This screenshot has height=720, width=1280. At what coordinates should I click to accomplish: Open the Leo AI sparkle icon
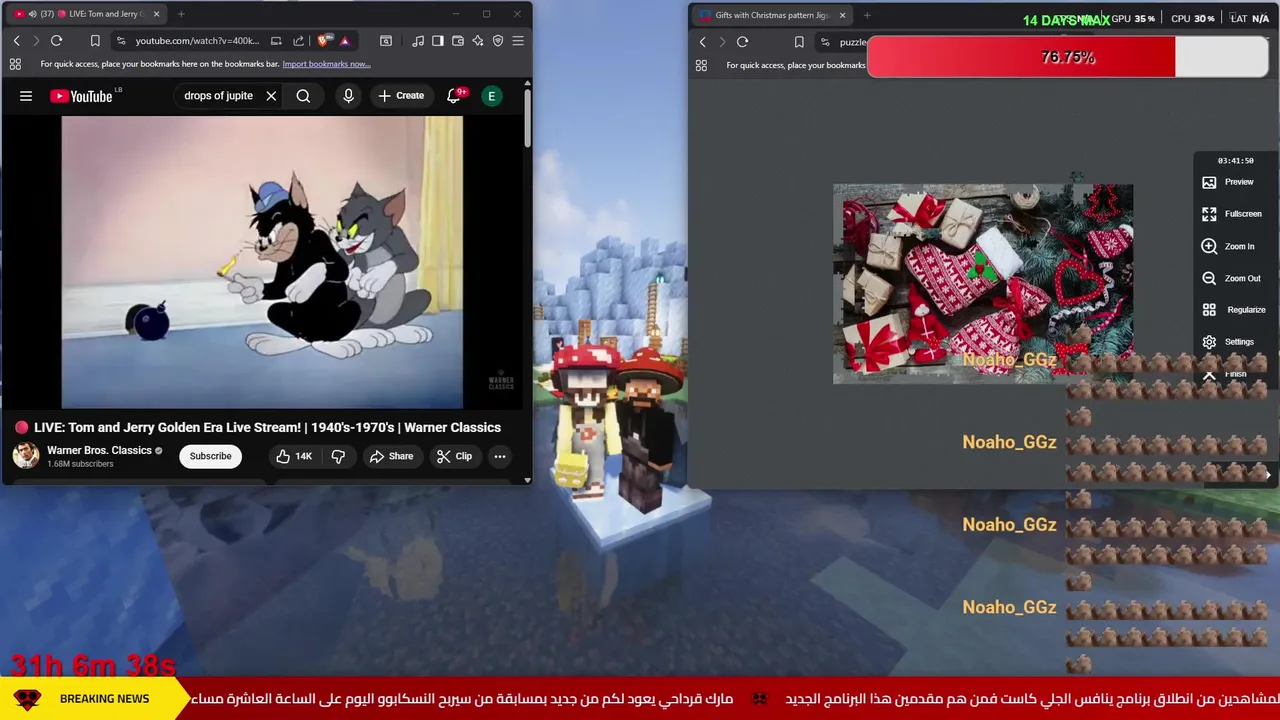tap(478, 41)
